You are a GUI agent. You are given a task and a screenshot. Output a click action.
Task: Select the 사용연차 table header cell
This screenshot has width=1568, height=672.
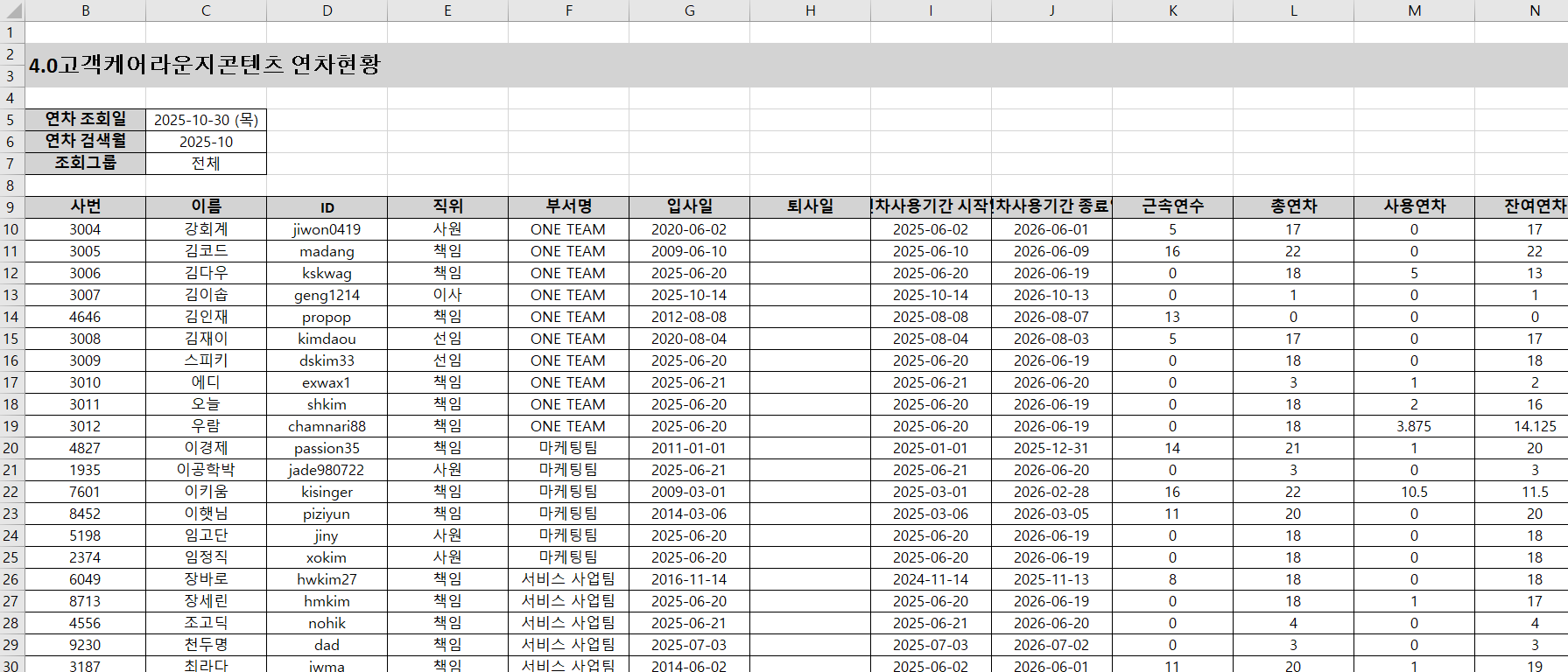pyautogui.click(x=1414, y=207)
